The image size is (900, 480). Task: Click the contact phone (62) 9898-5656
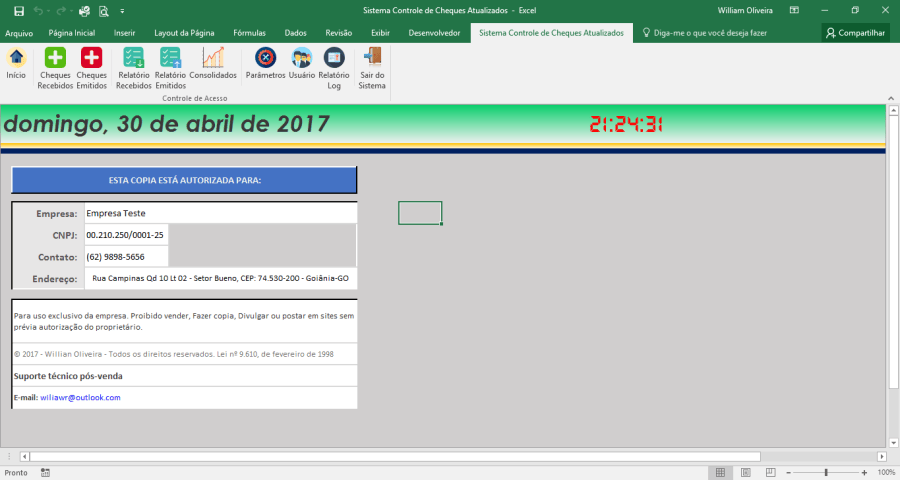tap(126, 257)
